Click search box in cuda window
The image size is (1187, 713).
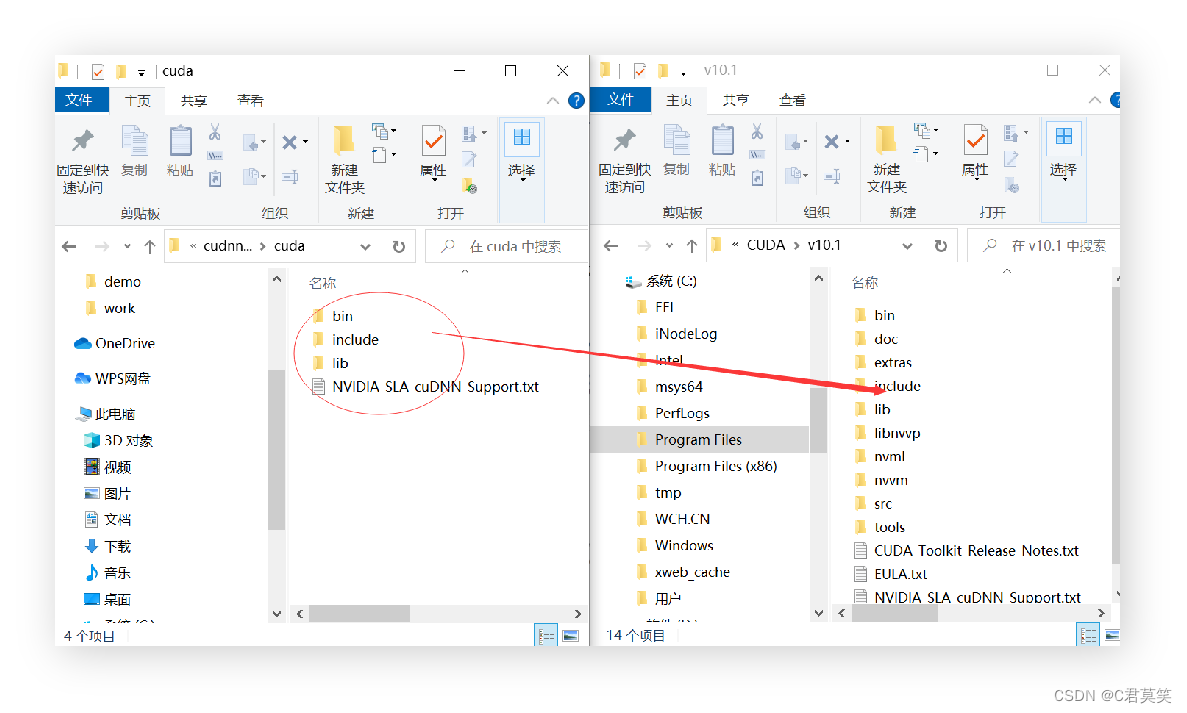click(x=506, y=247)
